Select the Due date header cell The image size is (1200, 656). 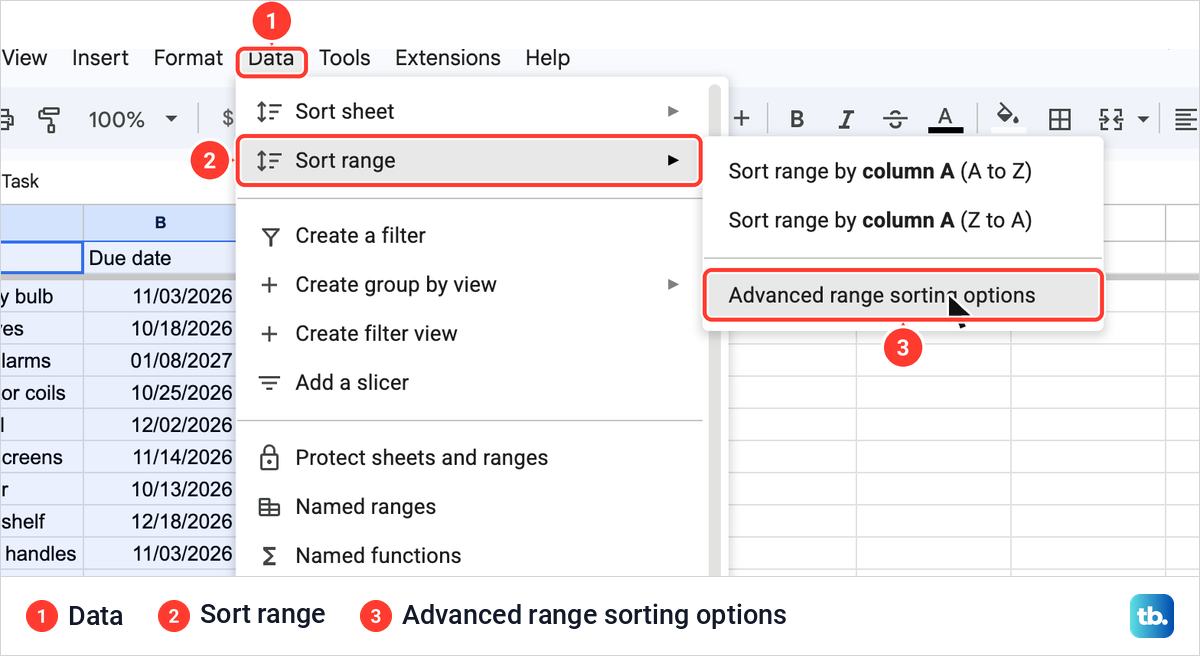coord(160,258)
